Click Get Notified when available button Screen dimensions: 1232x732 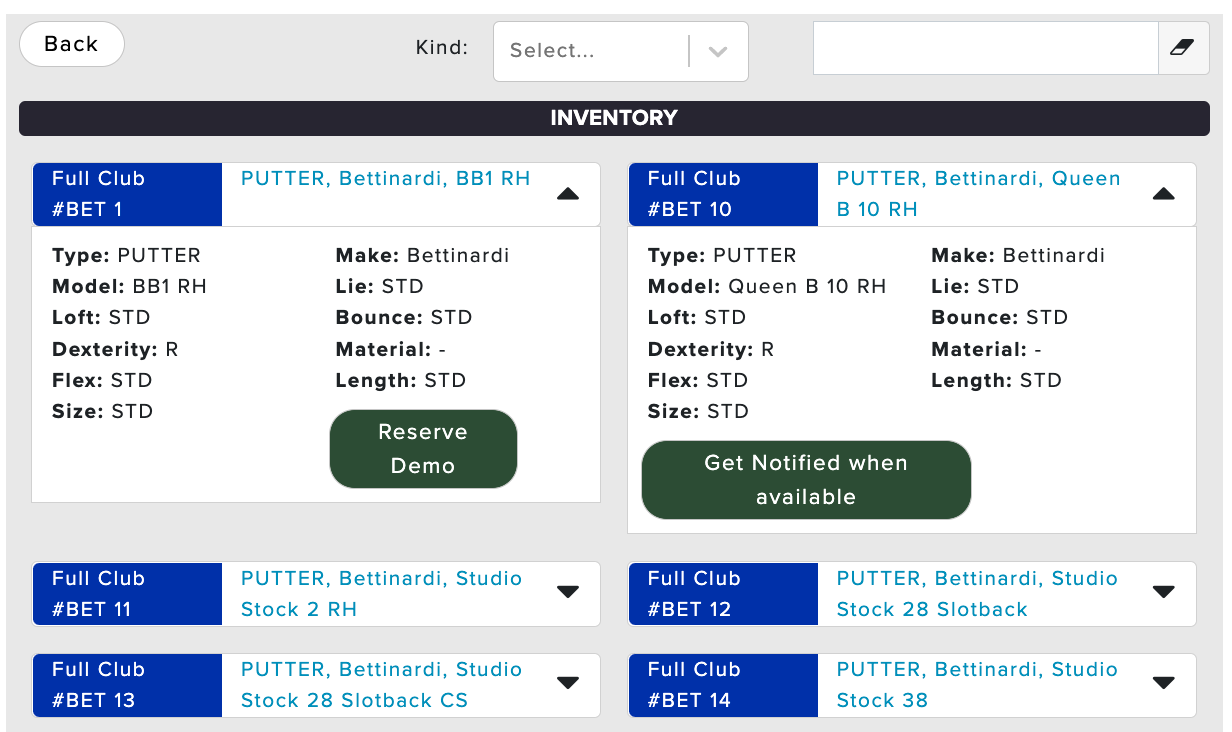pyautogui.click(x=806, y=480)
